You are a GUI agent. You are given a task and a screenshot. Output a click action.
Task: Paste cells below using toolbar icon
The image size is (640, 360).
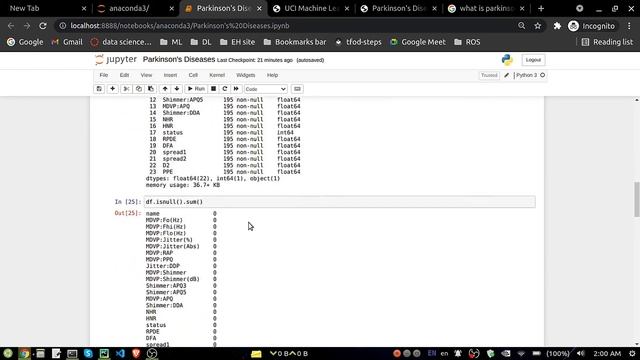[x=151, y=89]
